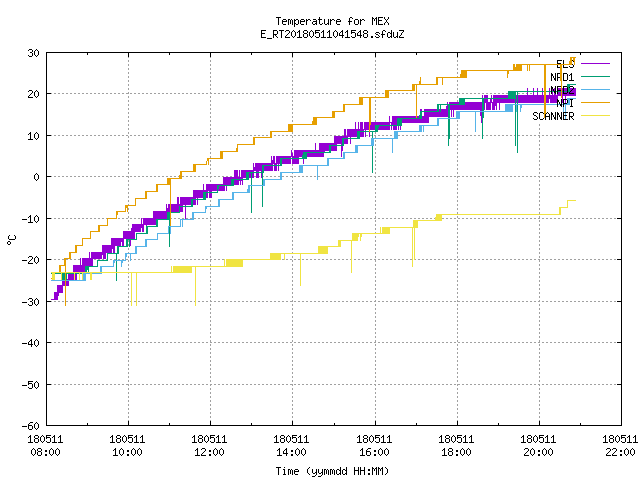Click the x-axis tick label 18:00
This screenshot has width=640, height=480.
456,452
